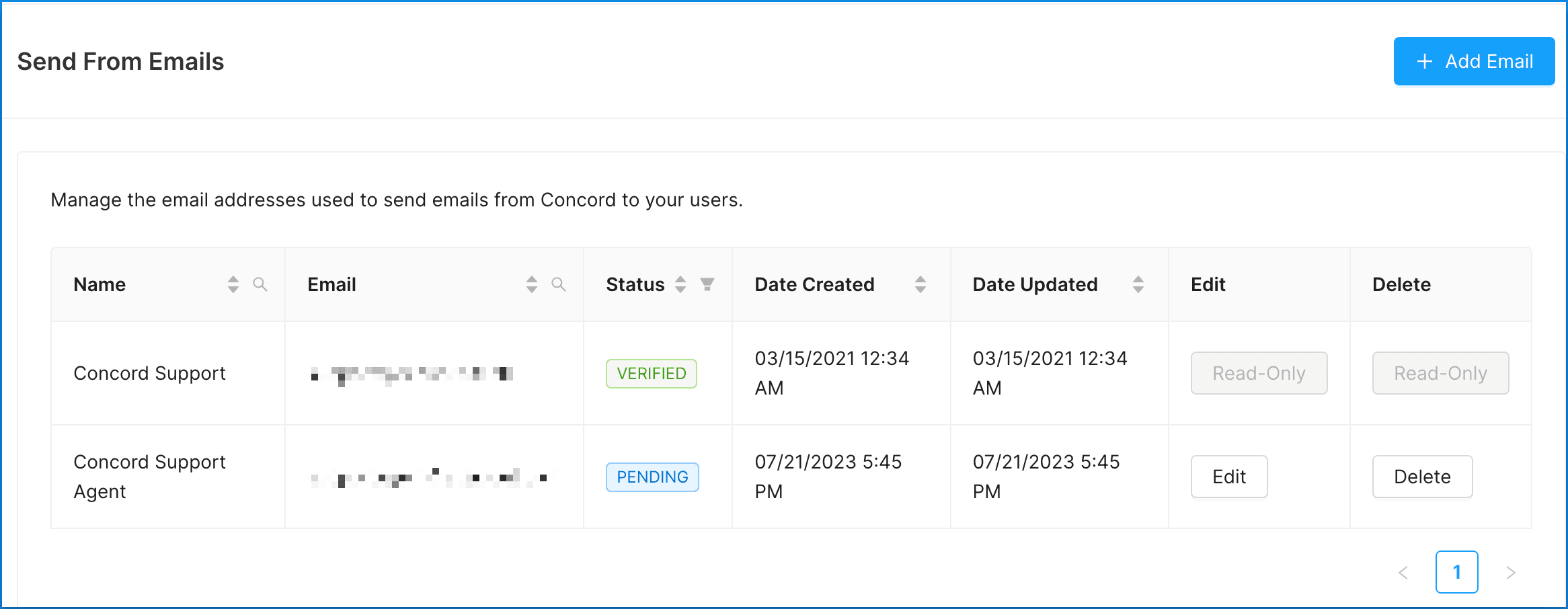Image resolution: width=1568 pixels, height=609 pixels.
Task: Go to the next page arrow
Action: tap(1511, 573)
